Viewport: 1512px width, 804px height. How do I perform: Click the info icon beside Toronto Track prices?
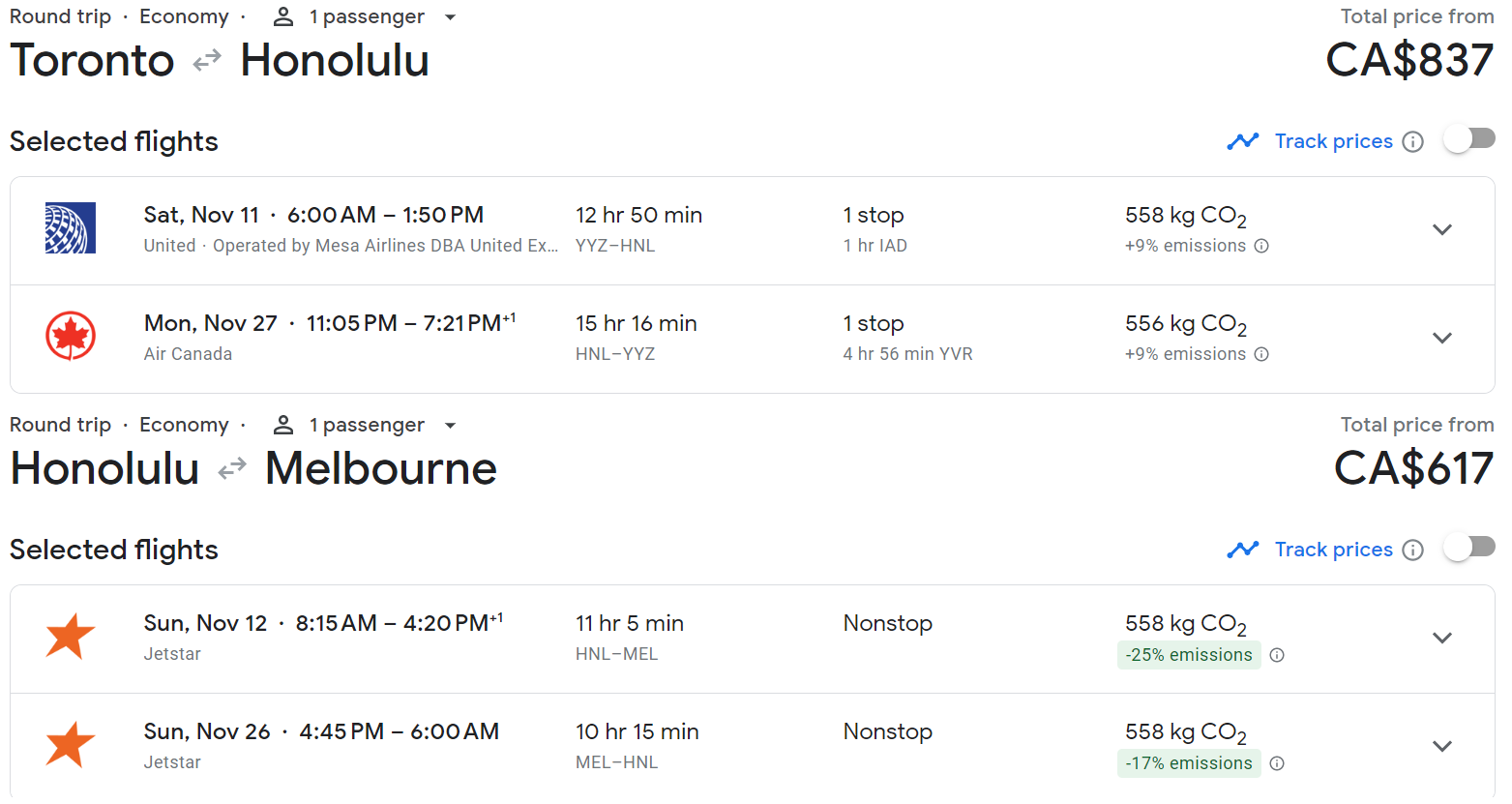(1413, 142)
